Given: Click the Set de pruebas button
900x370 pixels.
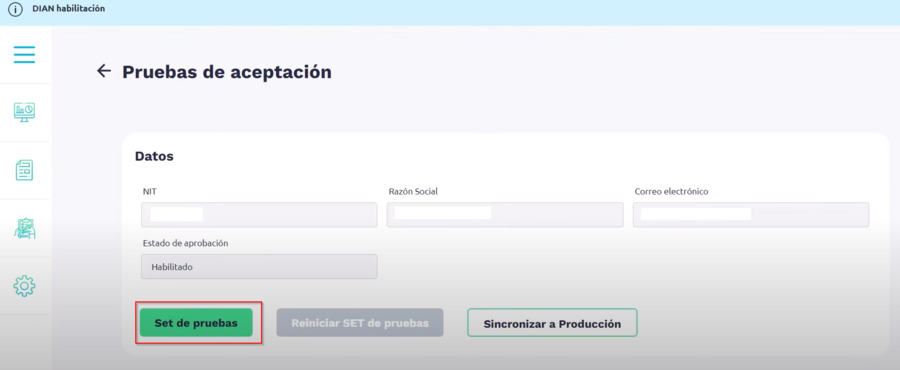Looking at the screenshot, I should 196,323.
